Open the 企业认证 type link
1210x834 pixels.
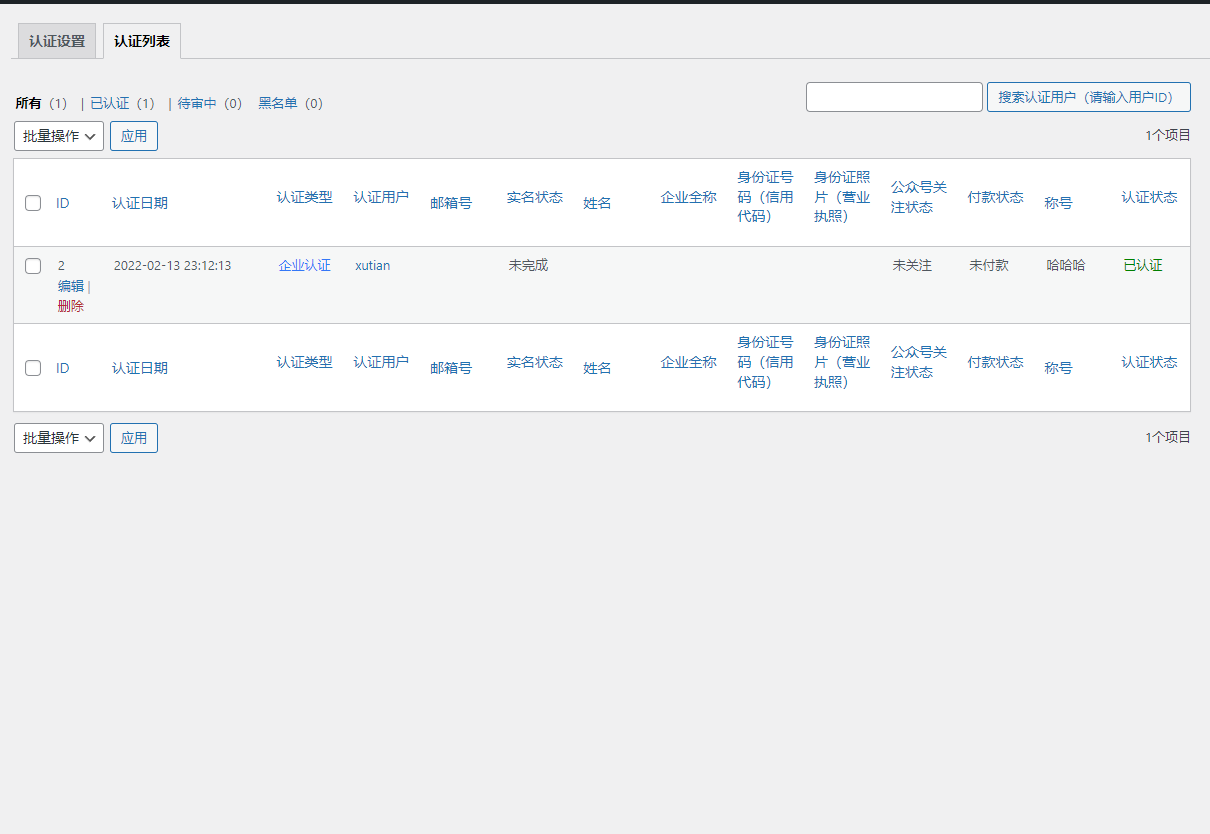pos(305,266)
